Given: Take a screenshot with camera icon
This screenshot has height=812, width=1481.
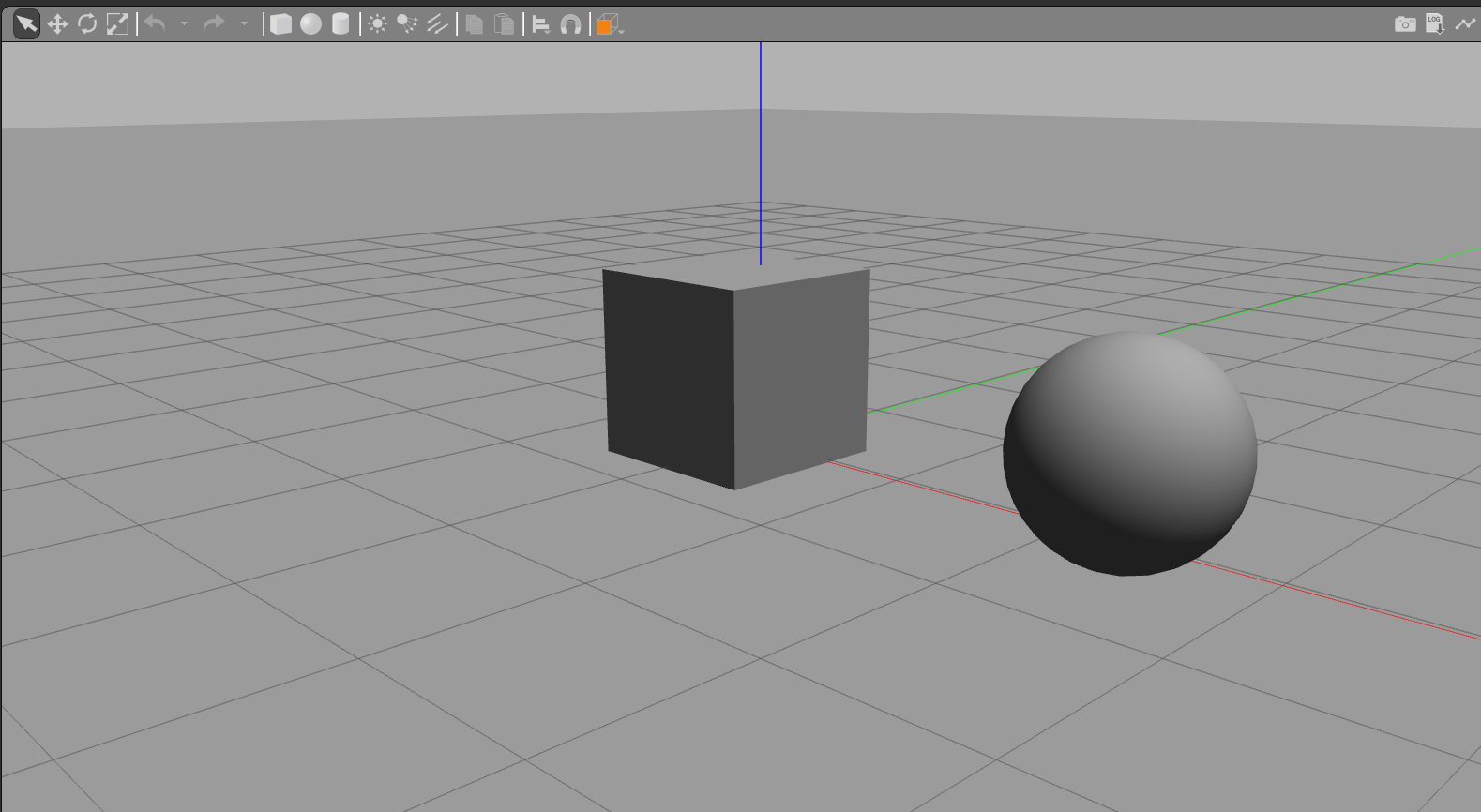Looking at the screenshot, I should pyautogui.click(x=1405, y=24).
